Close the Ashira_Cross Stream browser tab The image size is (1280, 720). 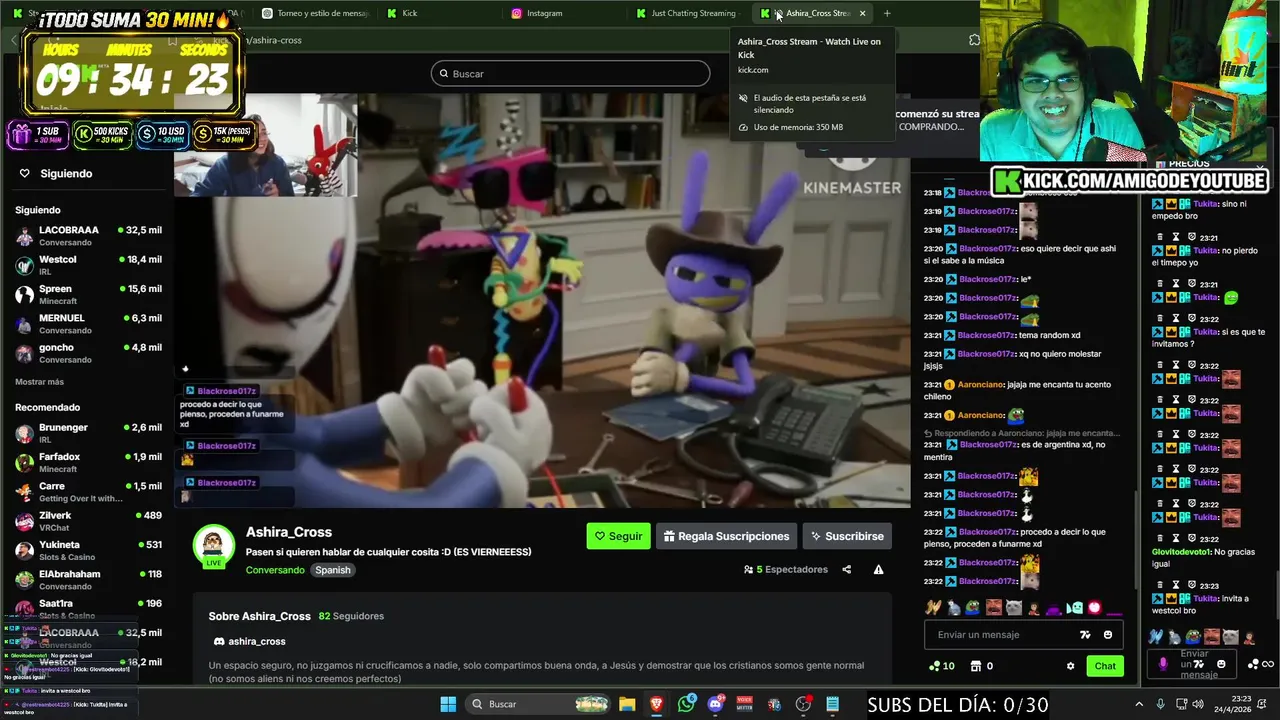point(862,13)
